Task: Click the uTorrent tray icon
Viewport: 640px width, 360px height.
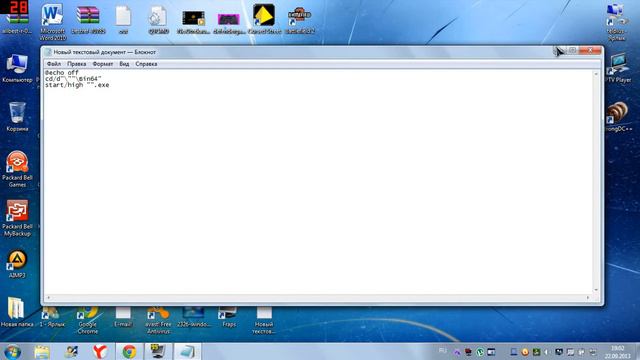Action: click(x=480, y=351)
